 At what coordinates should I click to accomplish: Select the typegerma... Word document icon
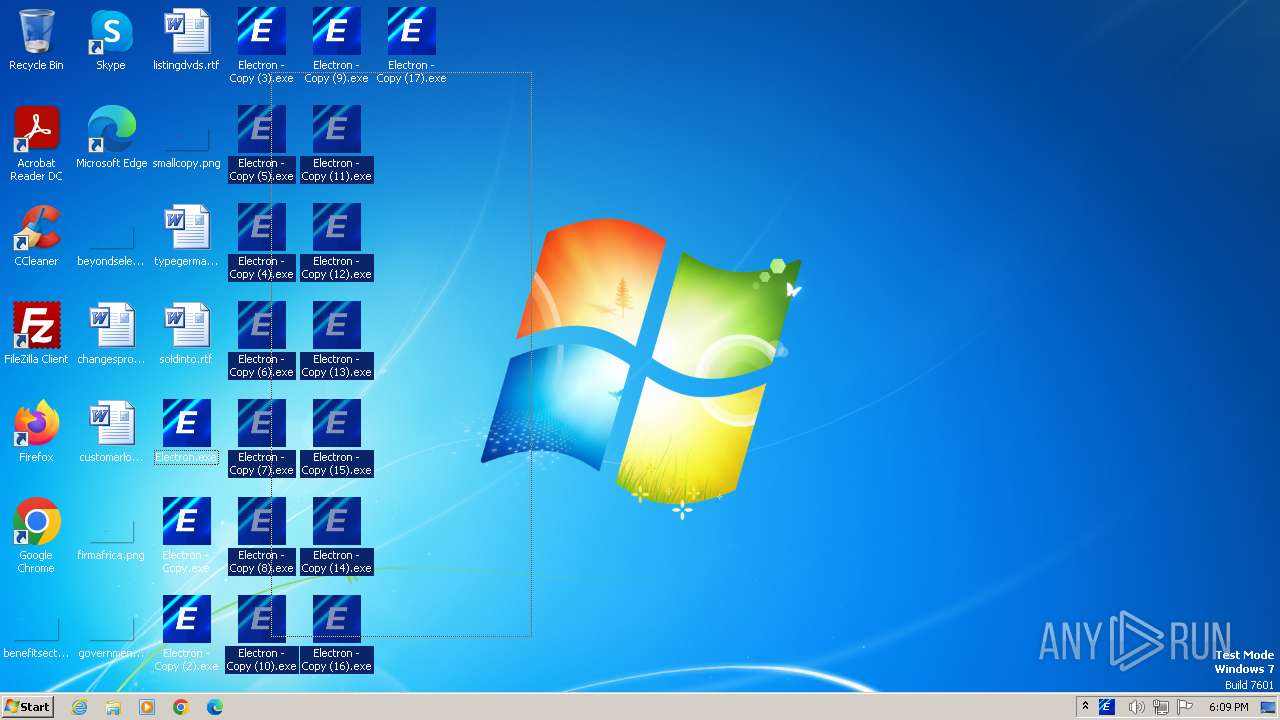pos(186,236)
